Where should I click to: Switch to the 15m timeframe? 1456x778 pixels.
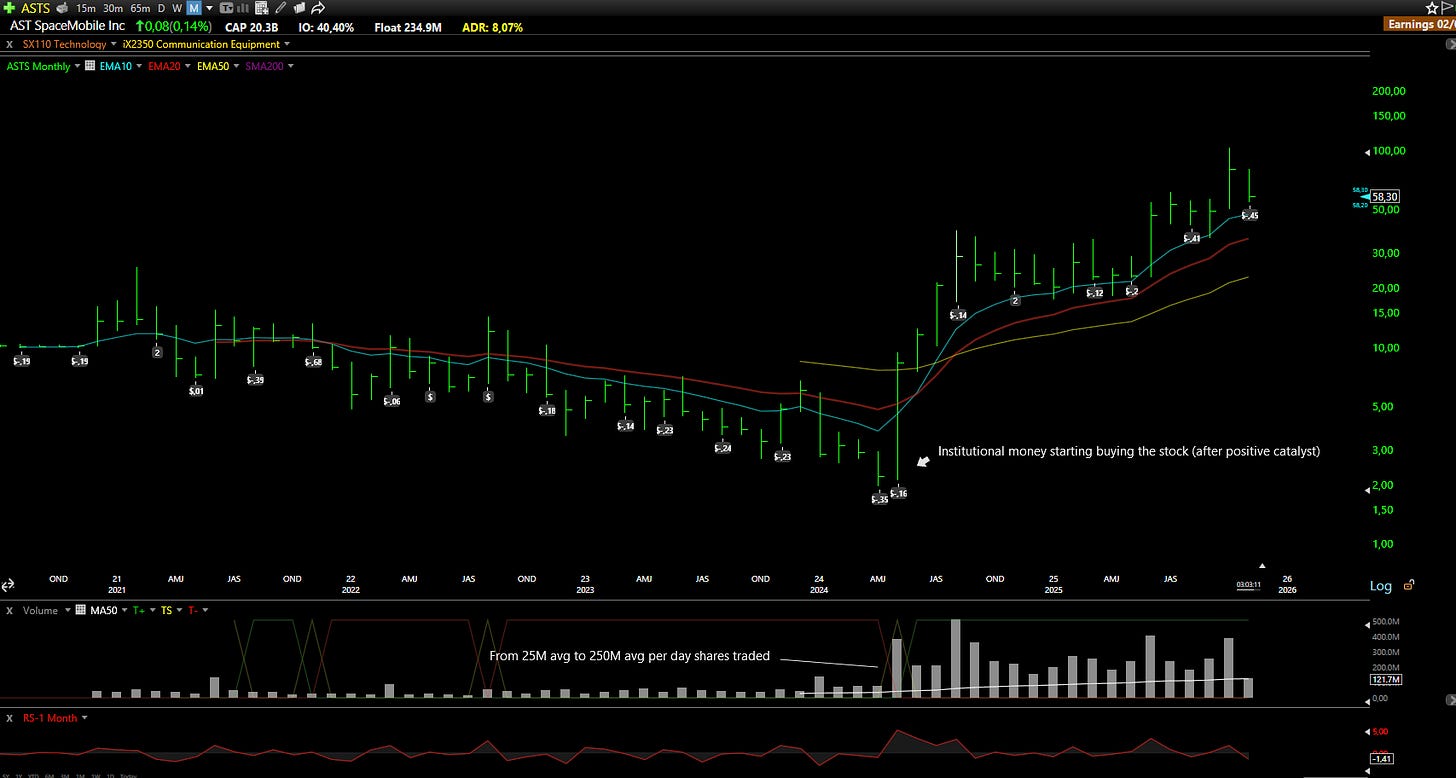click(86, 8)
